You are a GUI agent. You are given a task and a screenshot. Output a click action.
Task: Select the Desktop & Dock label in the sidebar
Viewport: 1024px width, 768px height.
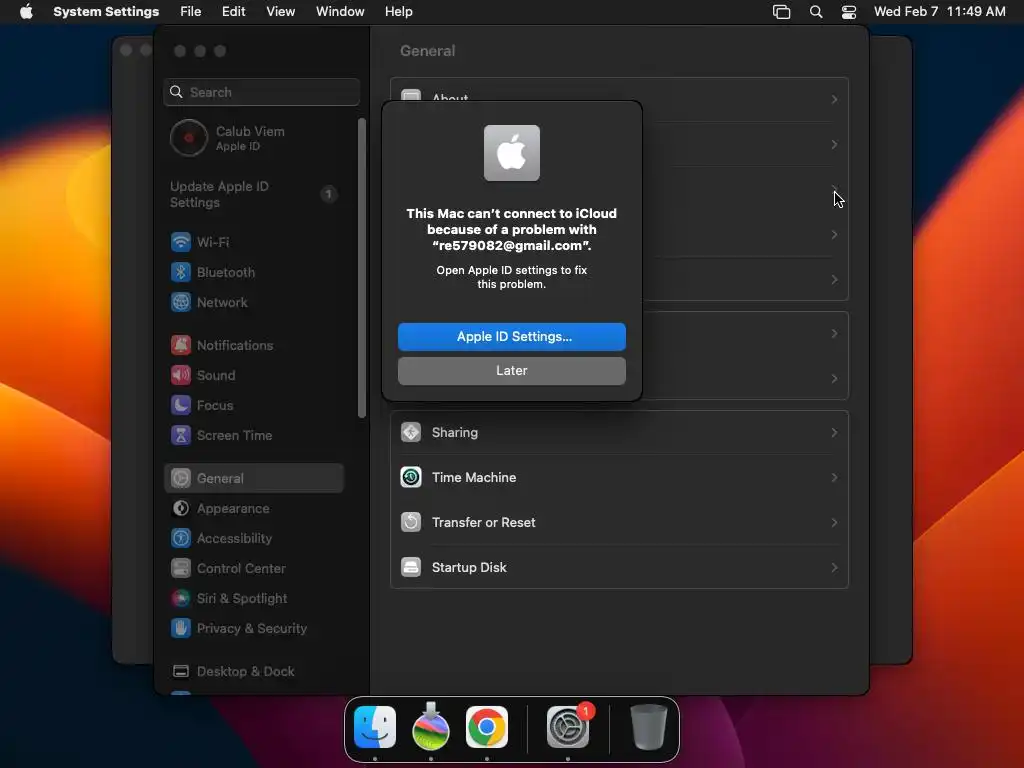point(246,672)
